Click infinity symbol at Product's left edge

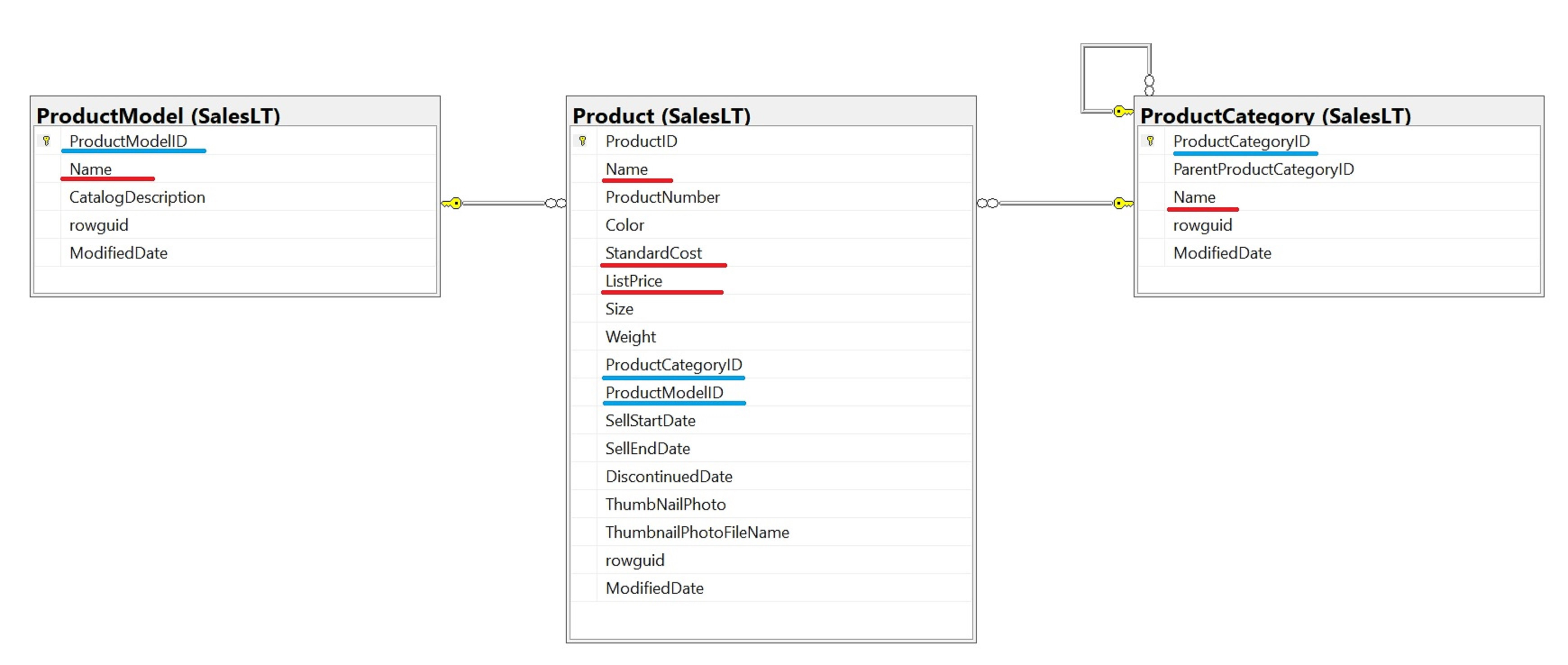555,203
